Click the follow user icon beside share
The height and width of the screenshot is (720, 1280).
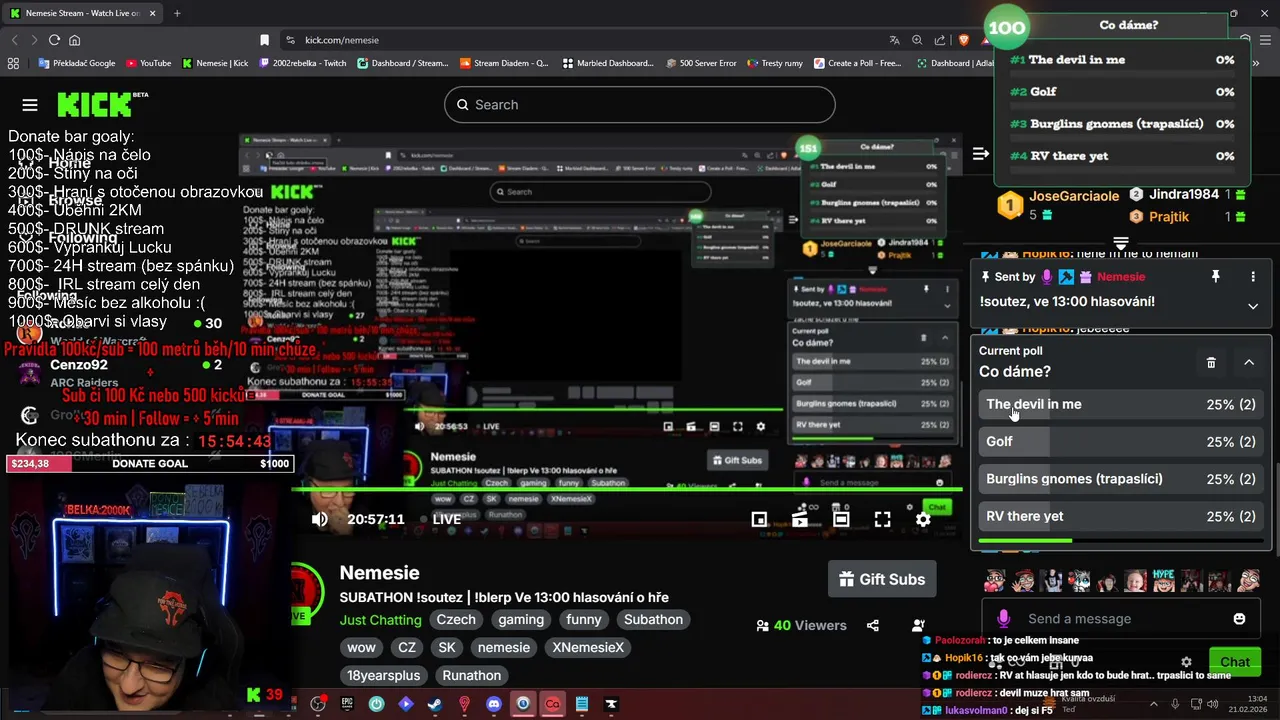pyautogui.click(x=918, y=625)
